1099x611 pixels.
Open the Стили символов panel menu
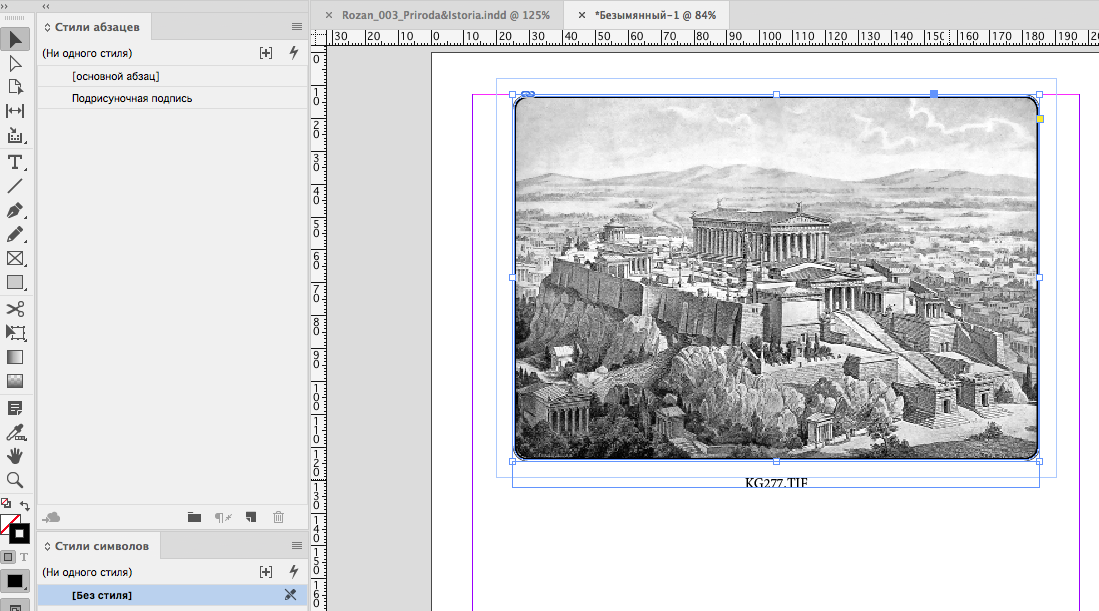click(296, 546)
